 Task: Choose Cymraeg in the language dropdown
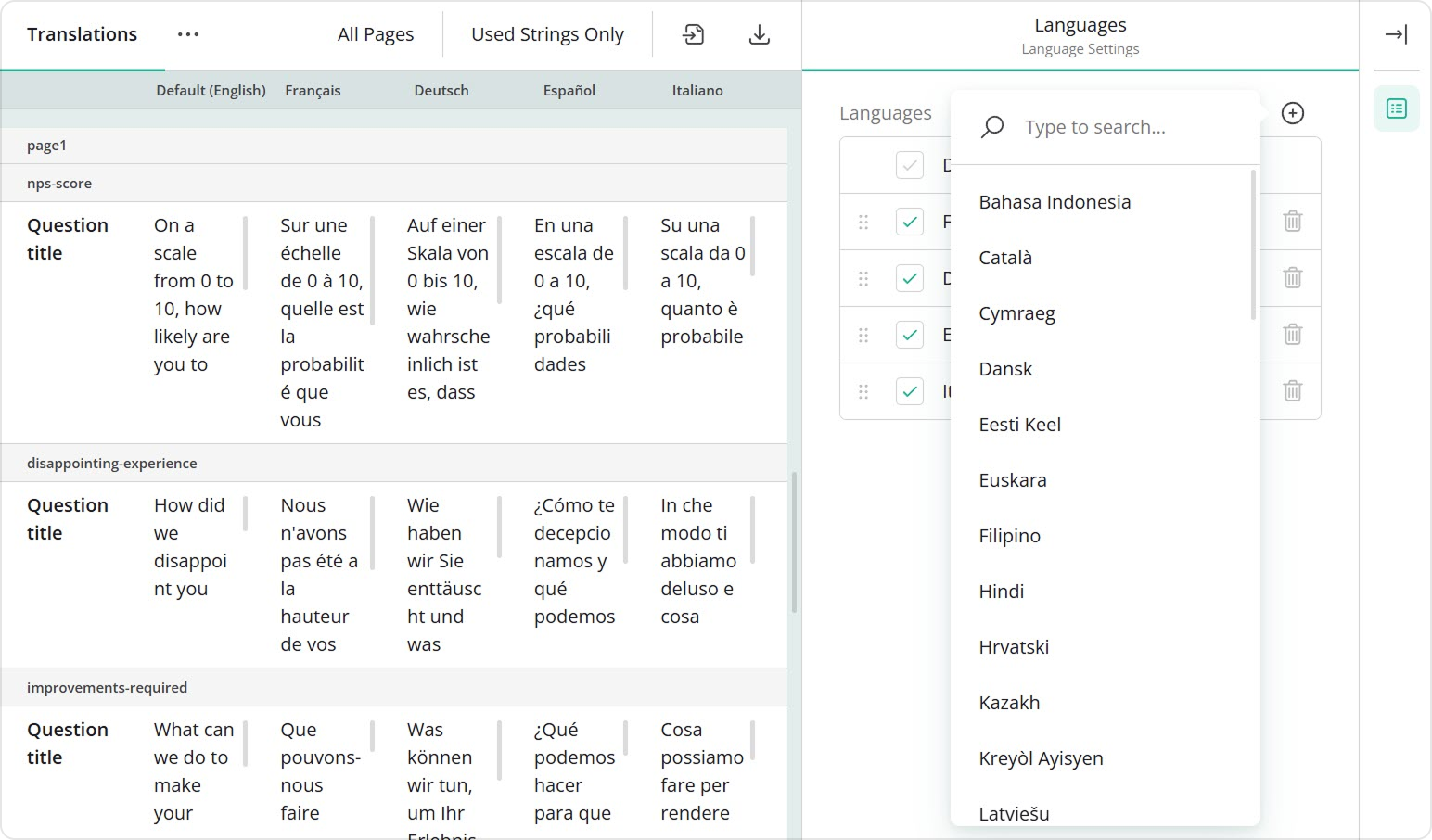(1016, 313)
